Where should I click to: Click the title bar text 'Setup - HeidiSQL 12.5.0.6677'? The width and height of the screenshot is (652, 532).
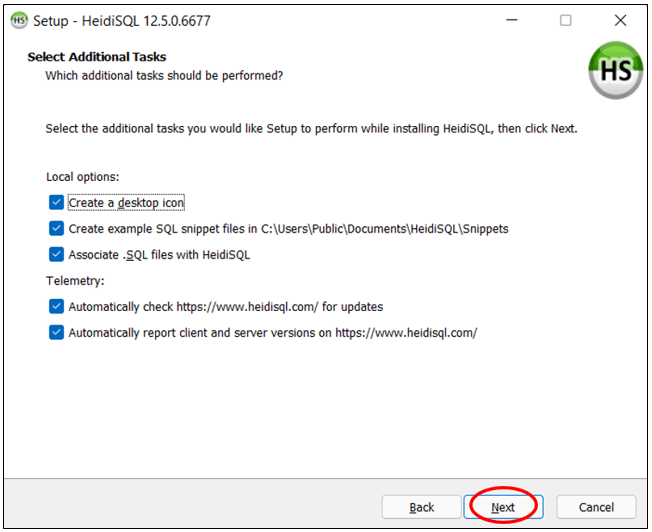point(122,20)
